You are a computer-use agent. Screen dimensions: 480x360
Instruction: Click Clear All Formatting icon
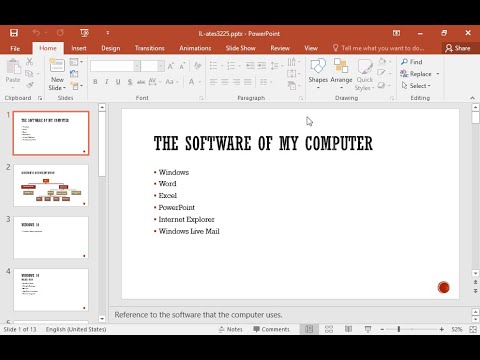(198, 66)
